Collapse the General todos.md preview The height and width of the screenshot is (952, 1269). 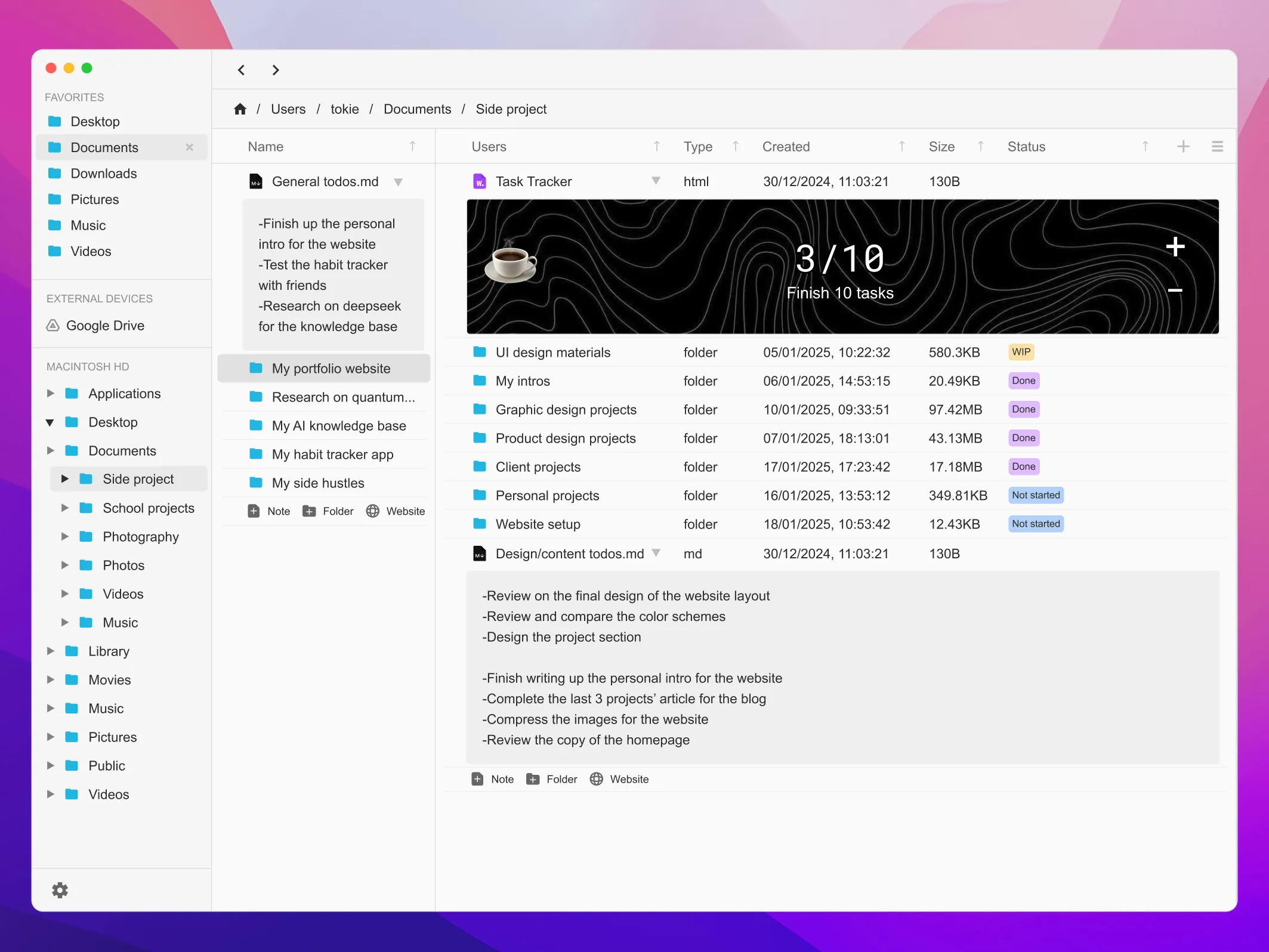click(x=398, y=182)
